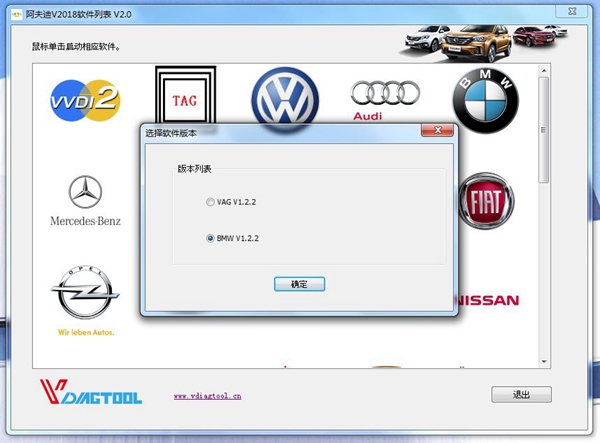Select the Nissan brand logo
Viewport: 600px width, 443px height.
489,300
